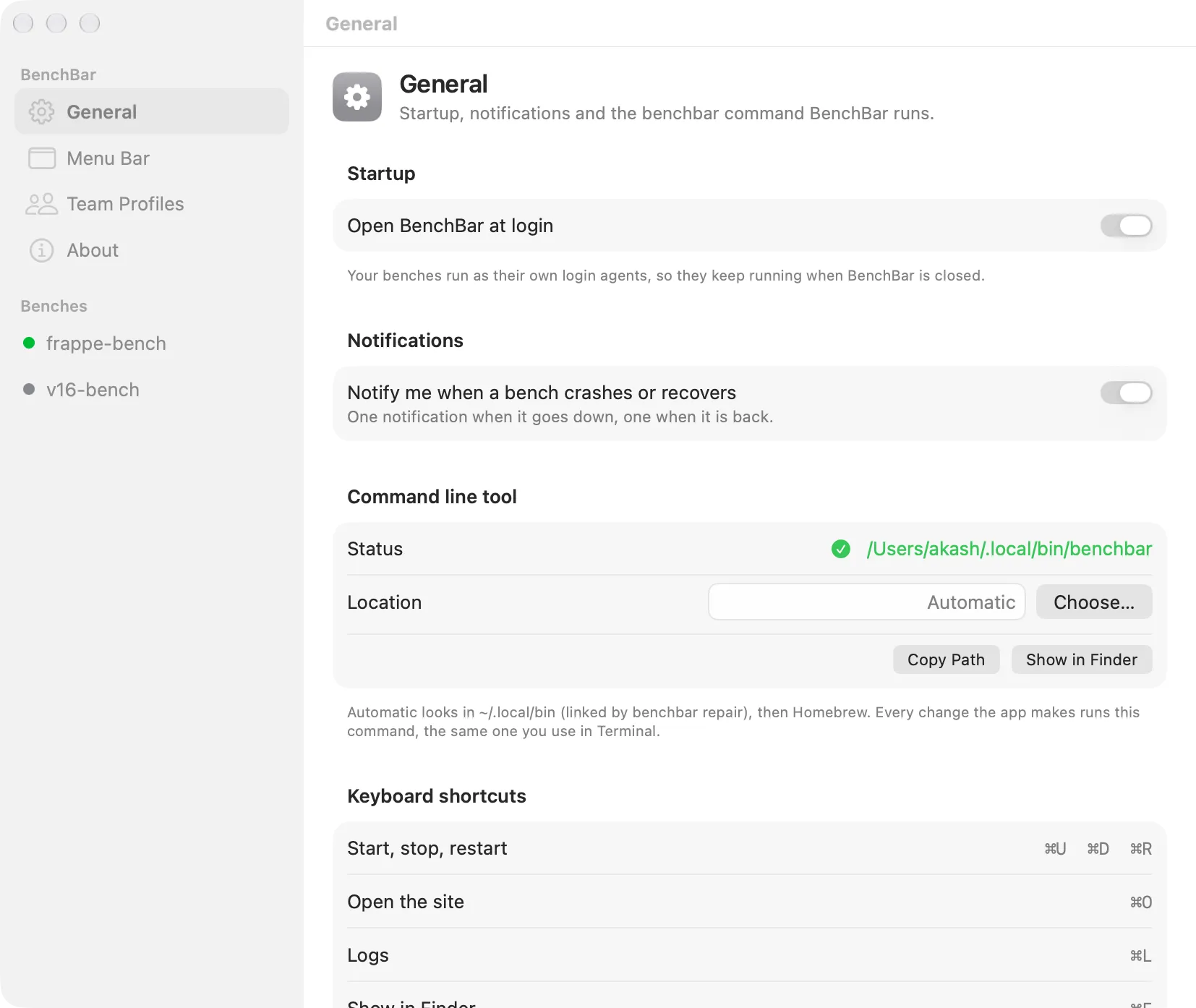Select v16-bench in Benches list
This screenshot has height=1008, width=1196.
tap(152, 390)
